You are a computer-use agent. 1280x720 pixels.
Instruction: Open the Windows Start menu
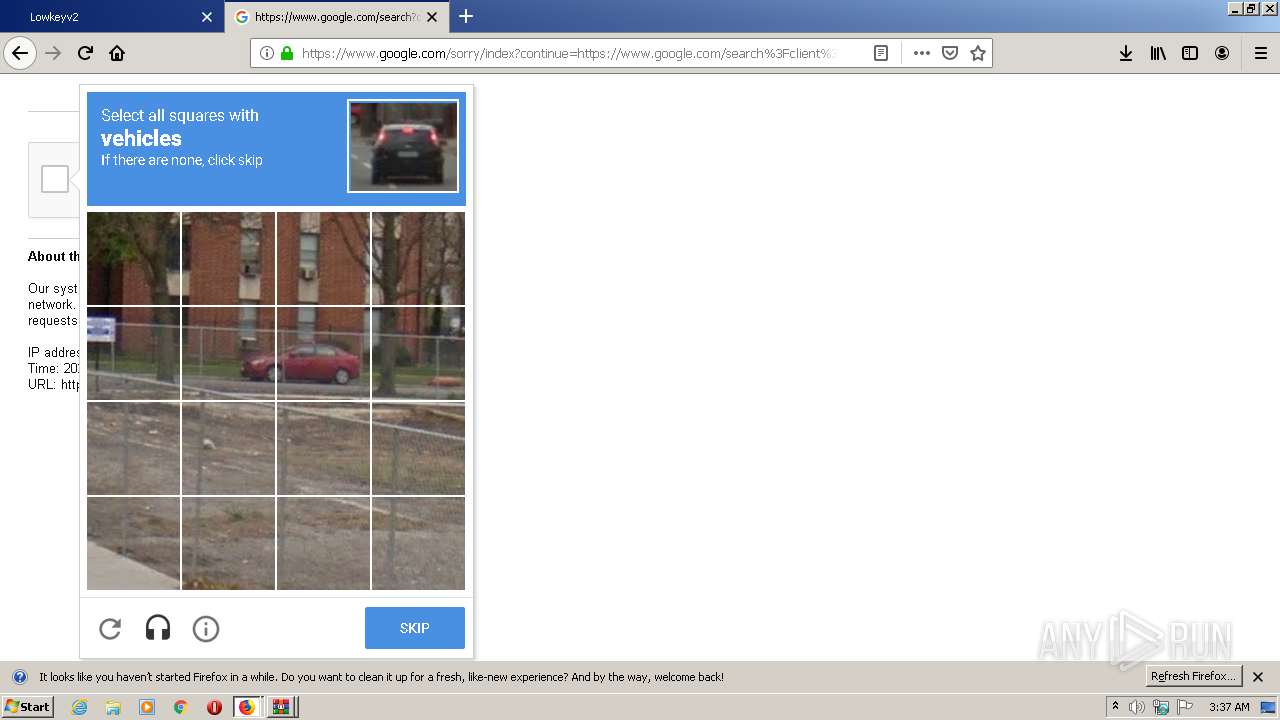click(x=27, y=707)
